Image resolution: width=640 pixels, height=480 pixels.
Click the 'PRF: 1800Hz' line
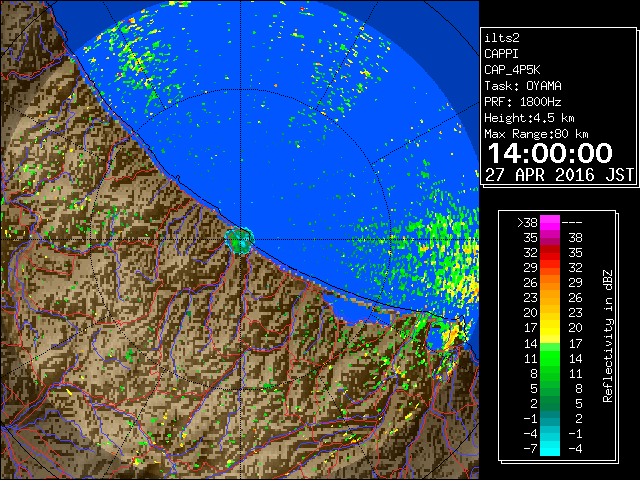point(523,102)
